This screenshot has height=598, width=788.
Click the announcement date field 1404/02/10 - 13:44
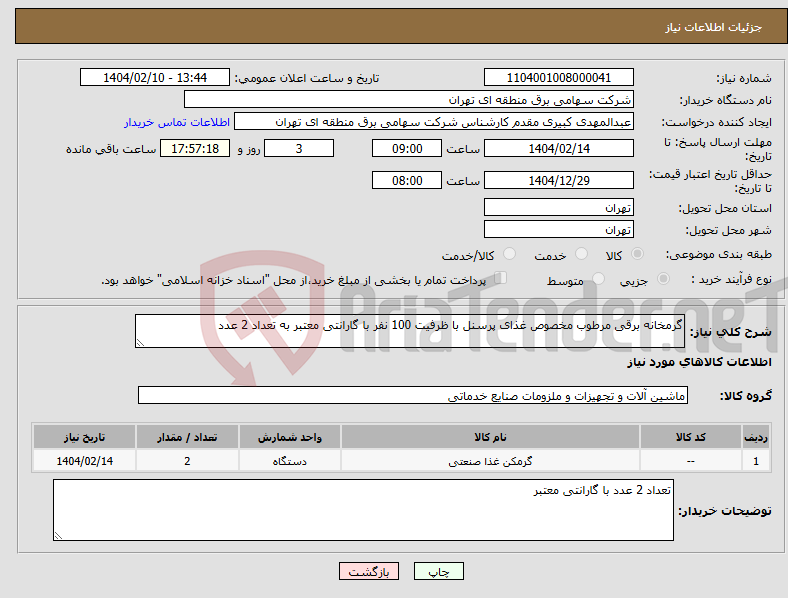pos(155,77)
